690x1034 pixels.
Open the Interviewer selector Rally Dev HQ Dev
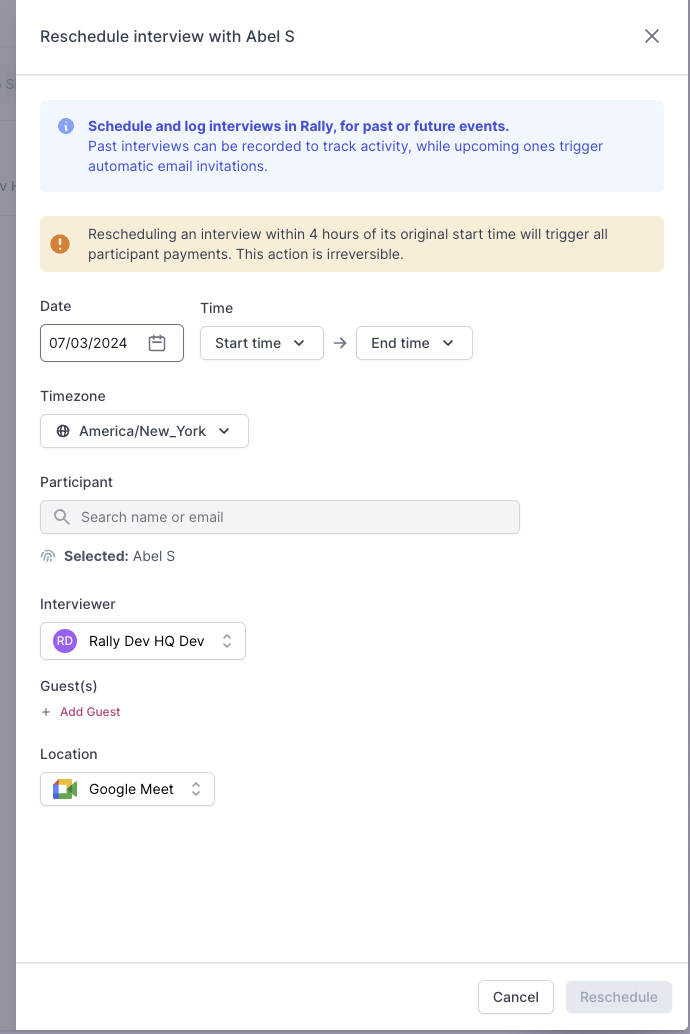(x=143, y=641)
